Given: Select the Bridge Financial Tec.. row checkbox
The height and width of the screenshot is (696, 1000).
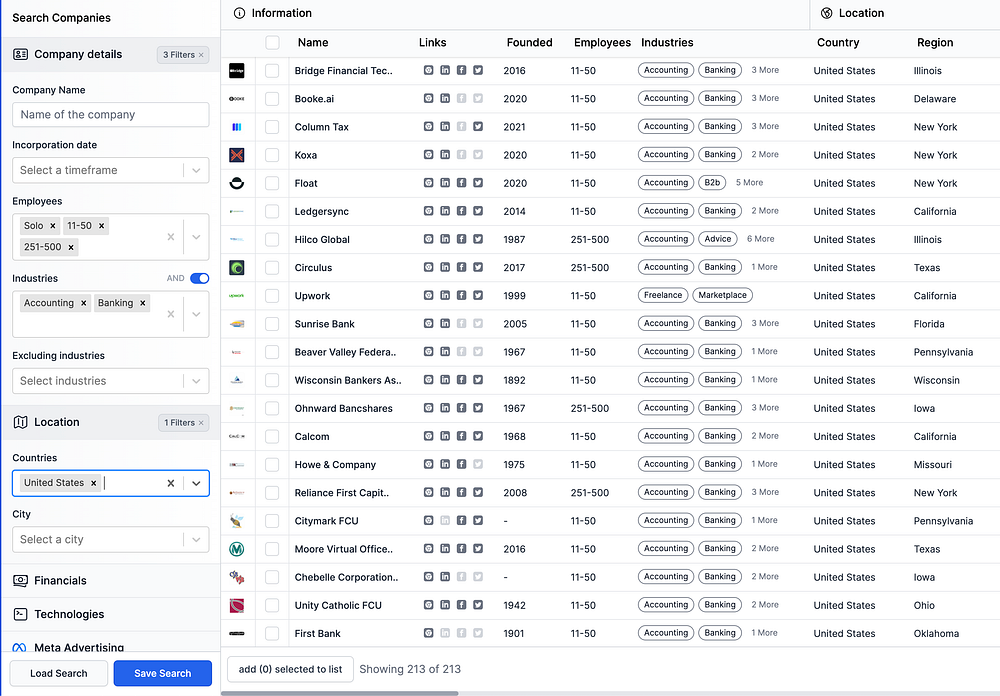Looking at the screenshot, I should [x=272, y=71].
